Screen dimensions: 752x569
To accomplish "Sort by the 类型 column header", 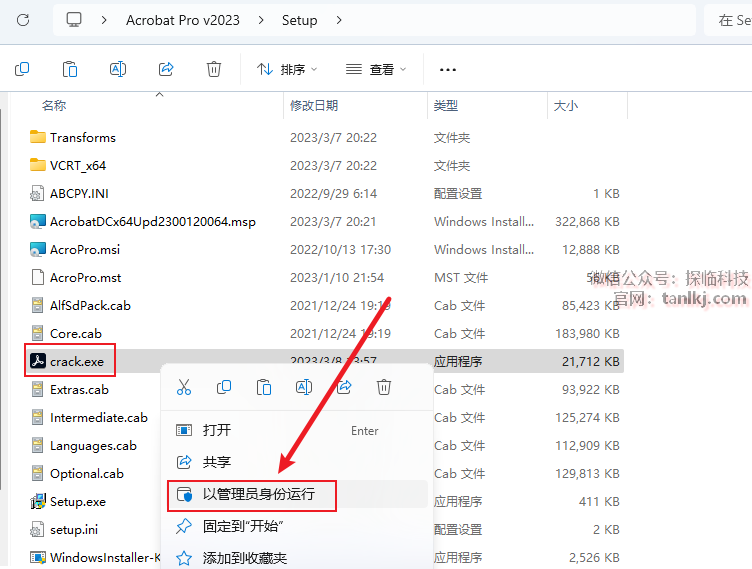I will click(446, 106).
